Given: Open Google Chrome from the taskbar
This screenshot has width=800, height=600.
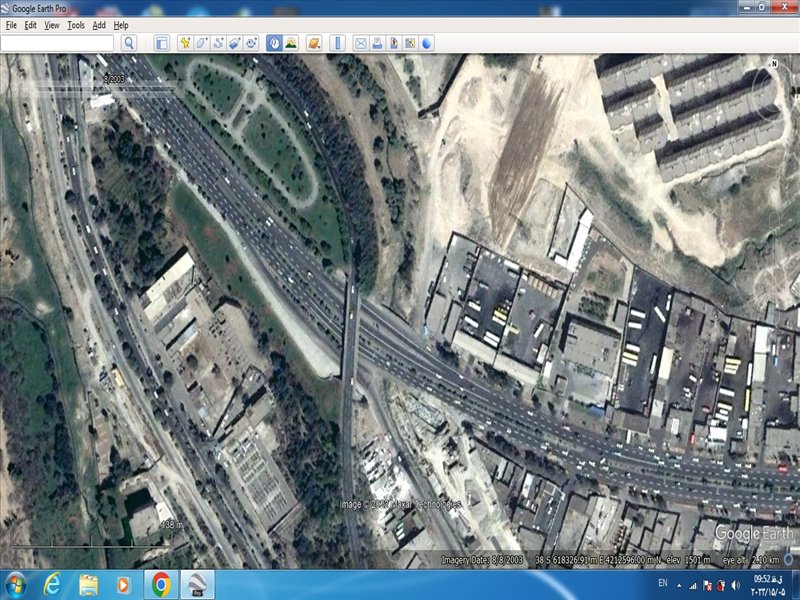Looking at the screenshot, I should [x=160, y=583].
